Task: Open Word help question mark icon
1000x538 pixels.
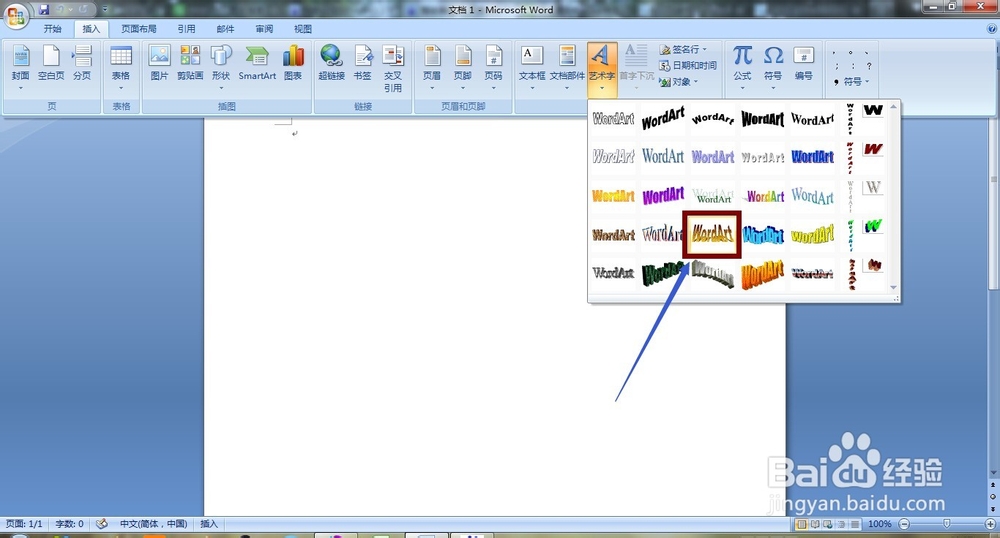Action: (x=992, y=29)
